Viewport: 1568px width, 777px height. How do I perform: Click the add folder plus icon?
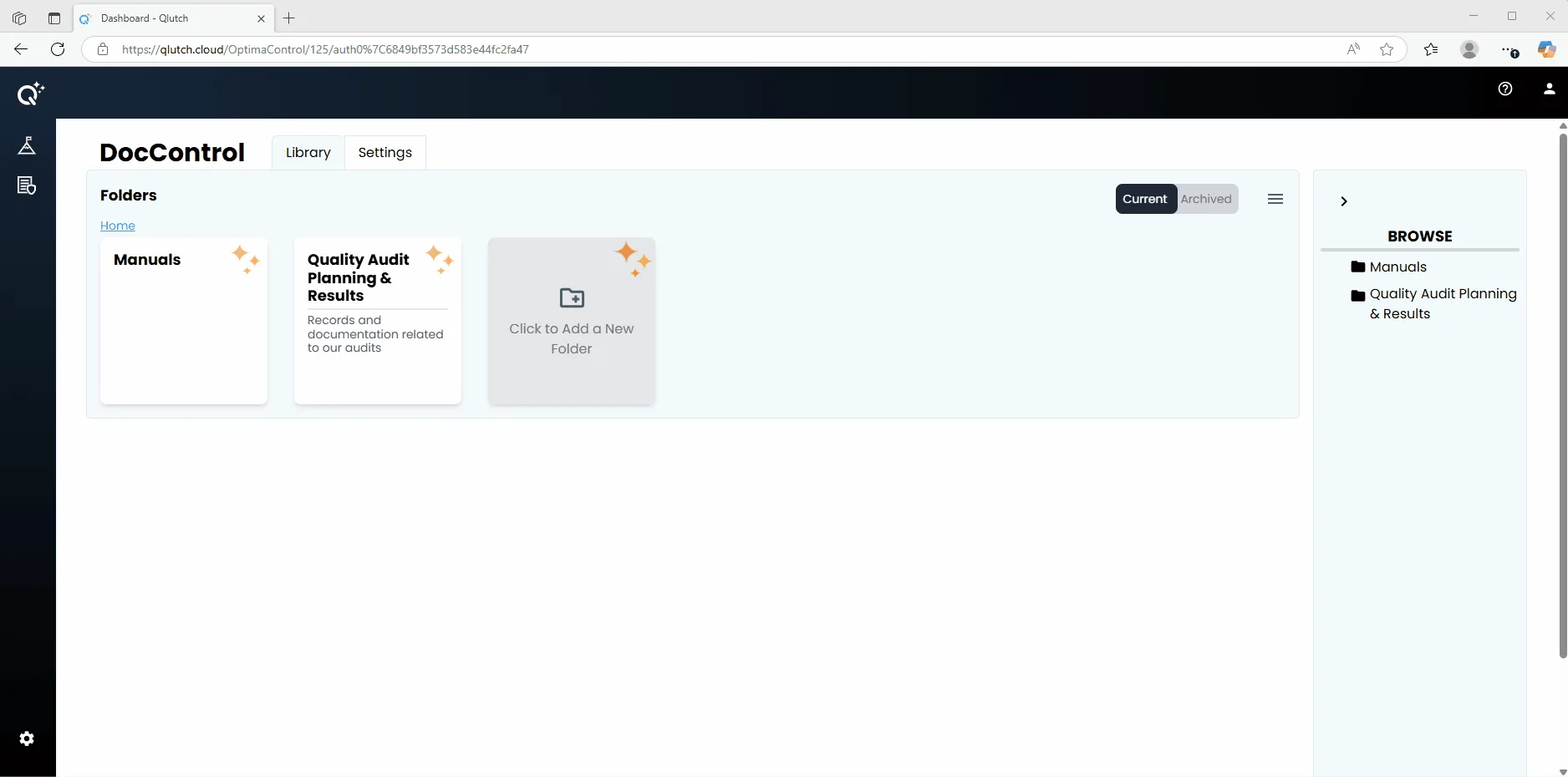point(572,297)
